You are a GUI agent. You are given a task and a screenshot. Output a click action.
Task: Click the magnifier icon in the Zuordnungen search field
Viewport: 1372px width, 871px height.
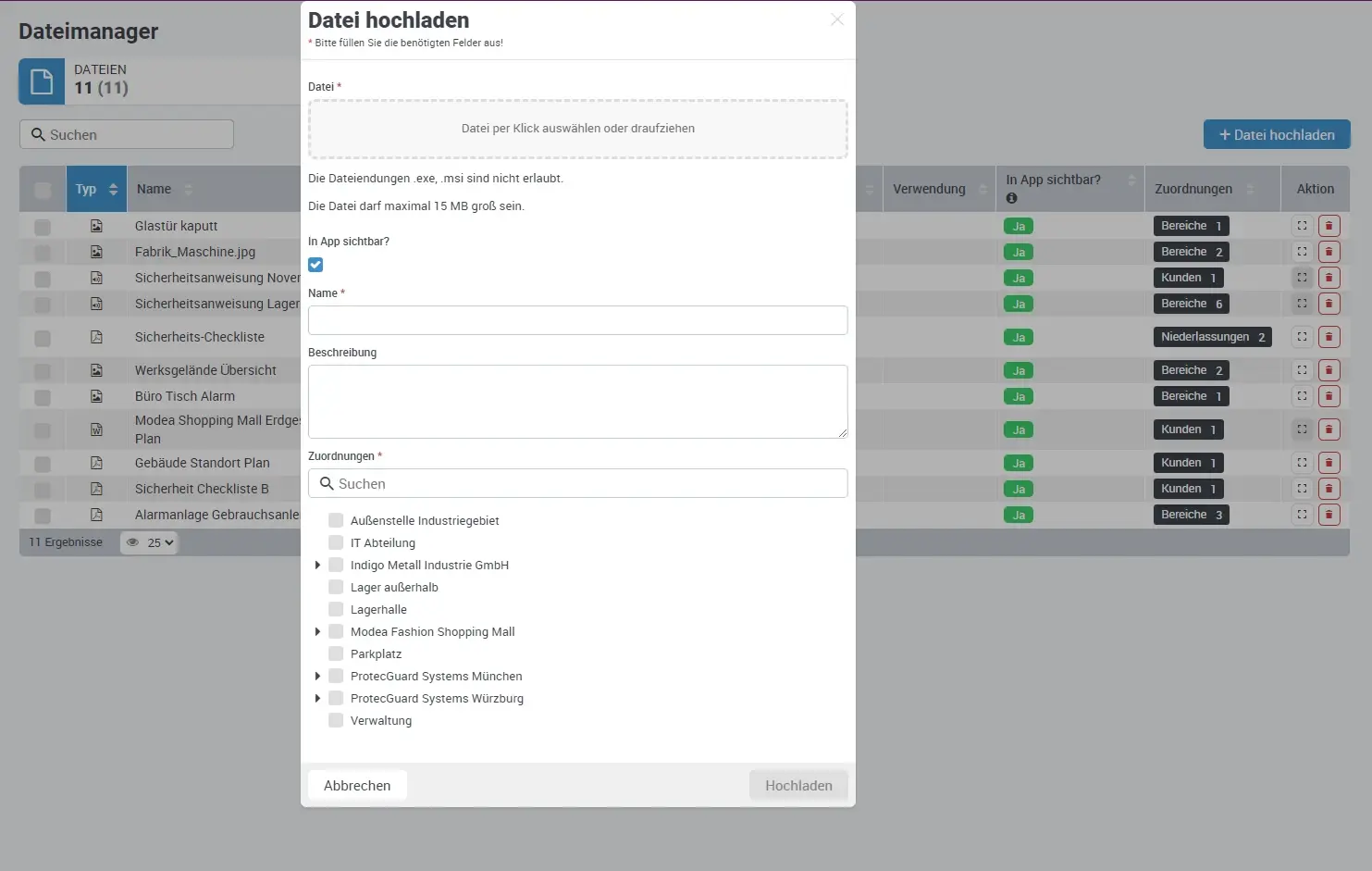326,483
